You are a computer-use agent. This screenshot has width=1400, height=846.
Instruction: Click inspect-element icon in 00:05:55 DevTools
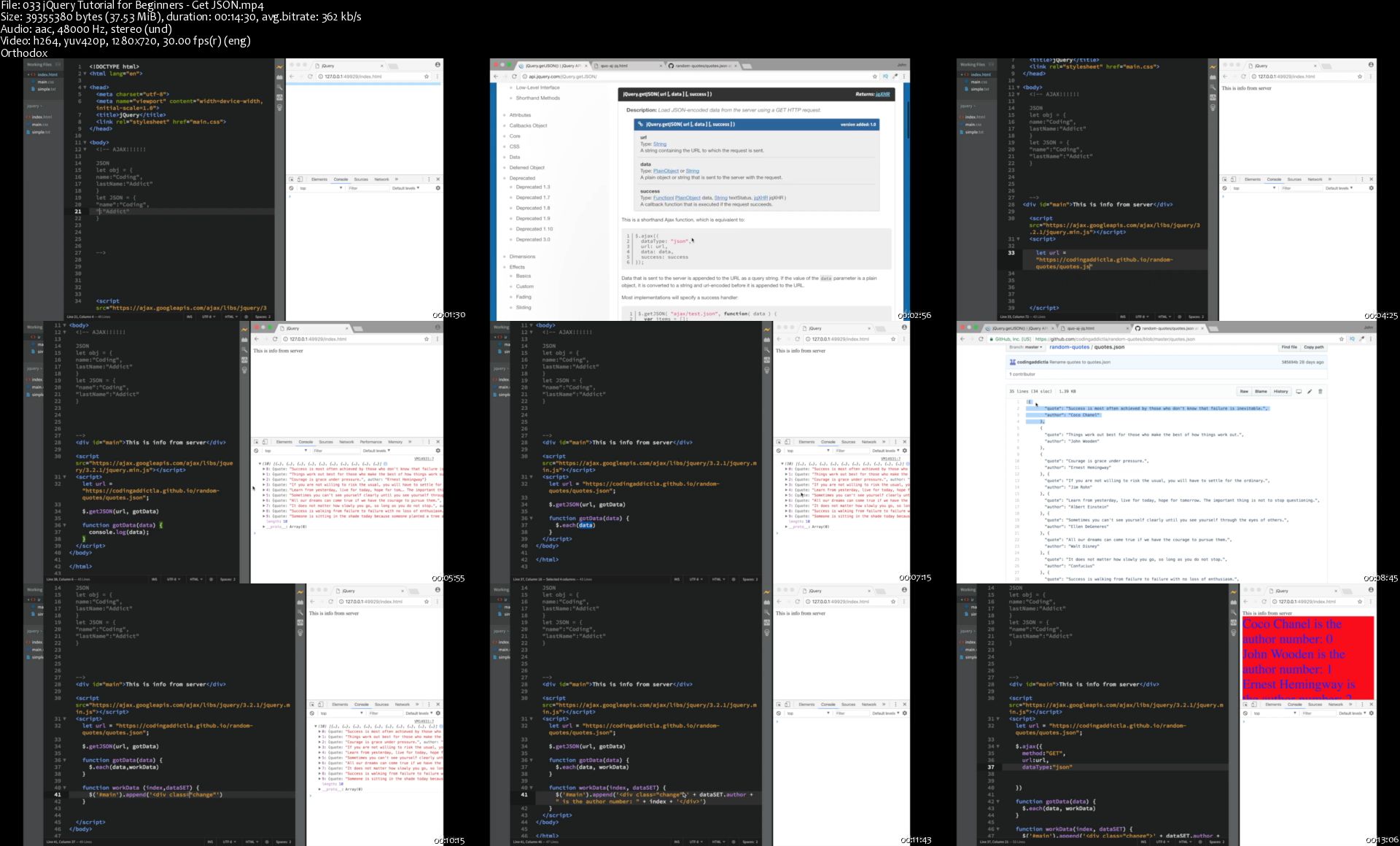point(256,441)
